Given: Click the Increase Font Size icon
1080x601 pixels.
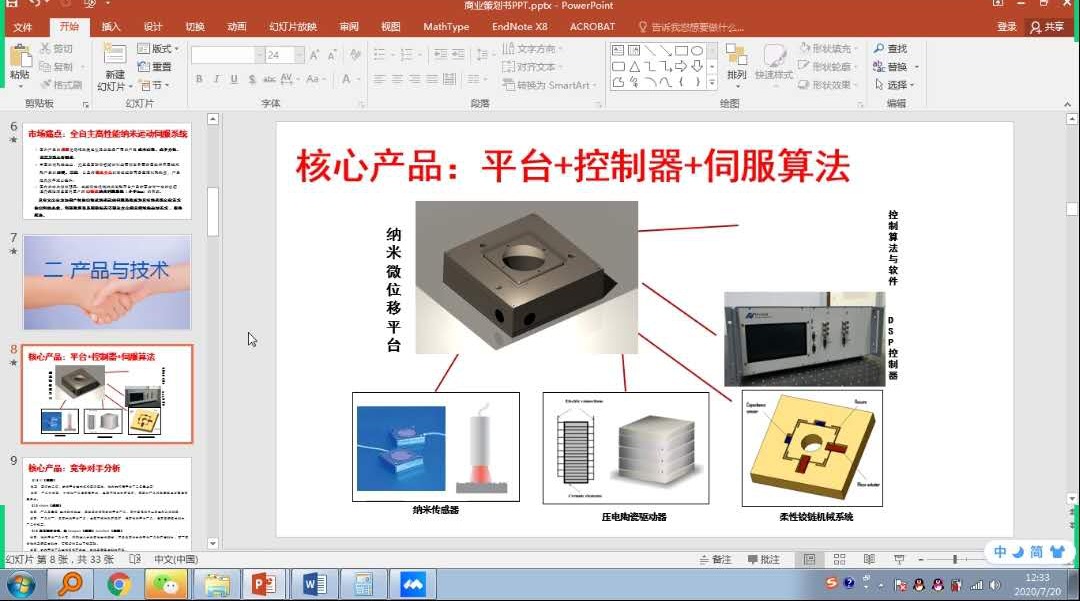Looking at the screenshot, I should click(x=315, y=55).
